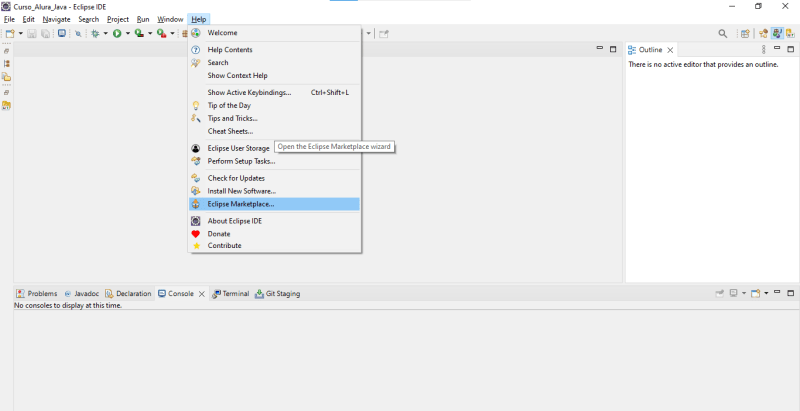Click the Open Console icon in console toolbar
Screen dimensions: 800x411
click(x=756, y=293)
